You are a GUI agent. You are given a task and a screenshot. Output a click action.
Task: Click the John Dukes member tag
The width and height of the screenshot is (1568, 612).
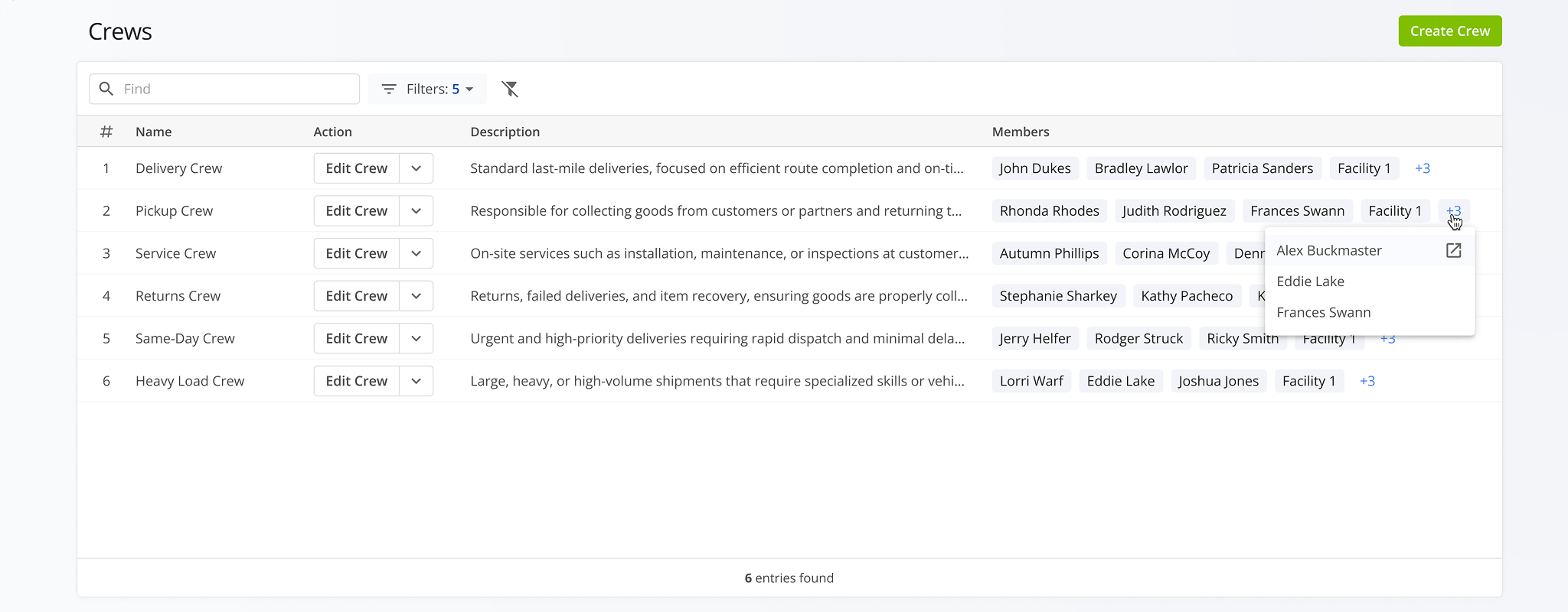tap(1034, 168)
